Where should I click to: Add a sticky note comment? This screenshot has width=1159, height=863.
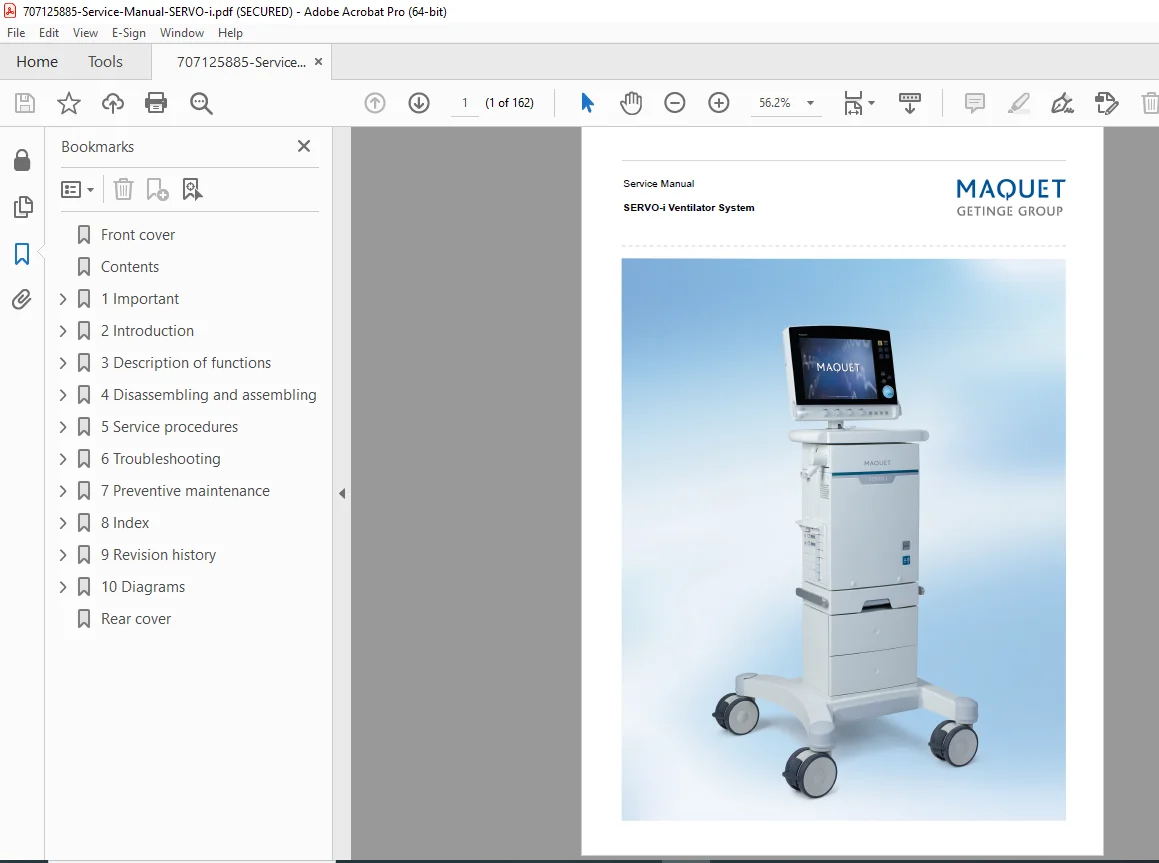pyautogui.click(x=975, y=103)
